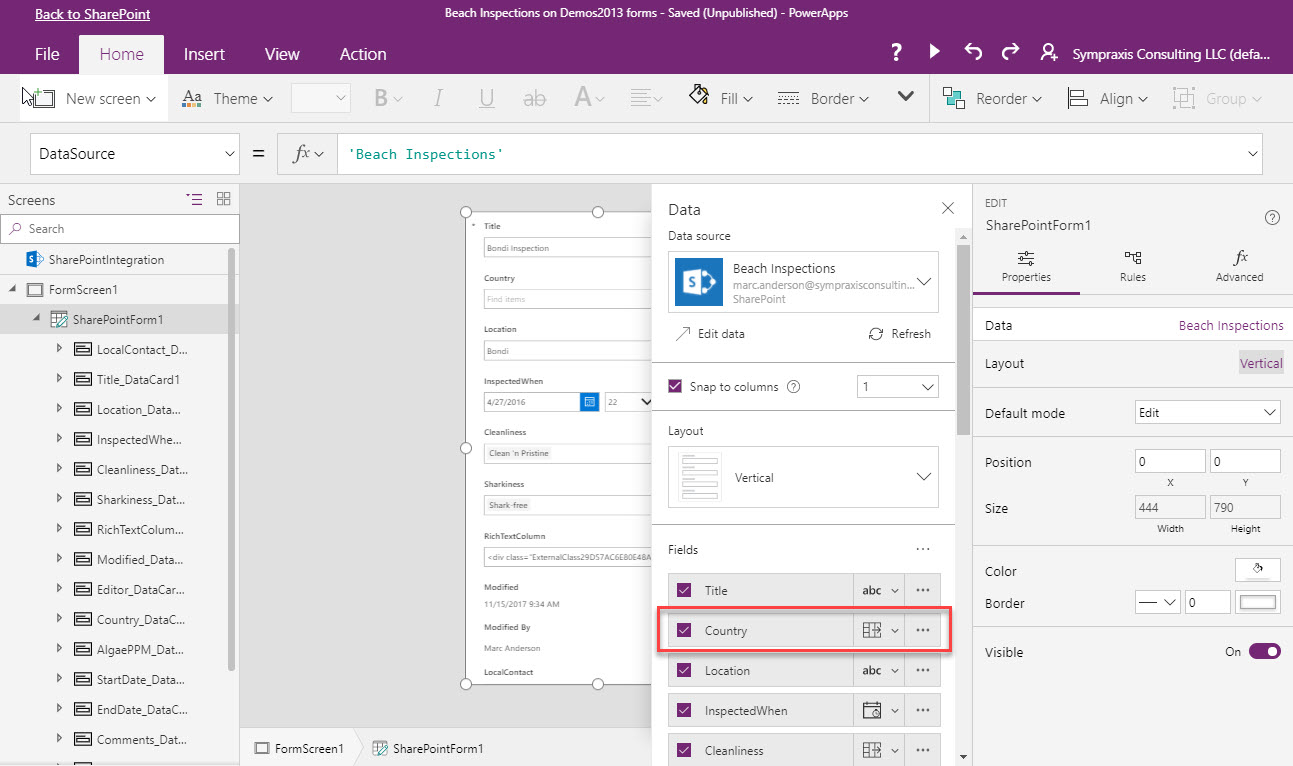Click Snap to columns help icon
The image size is (1293, 766).
tap(793, 387)
